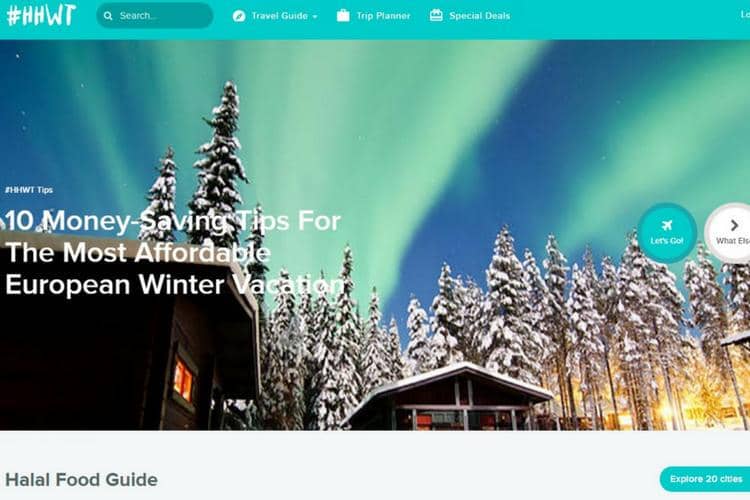Click the Explore 20 cities button
Screen dimensions: 750x500
pyautogui.click(x=705, y=479)
